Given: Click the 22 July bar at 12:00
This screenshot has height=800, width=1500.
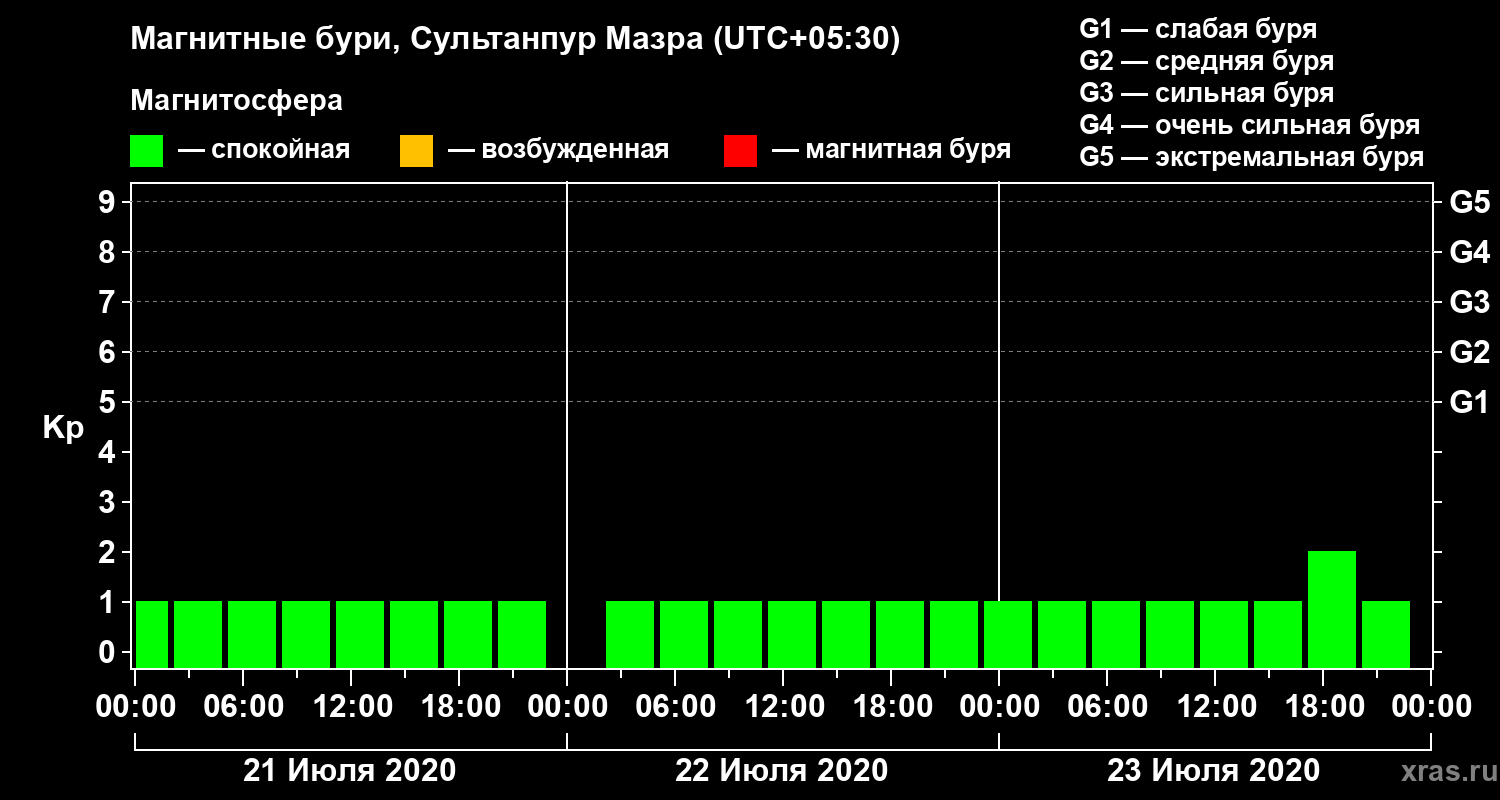Looking at the screenshot, I should coord(792,634).
